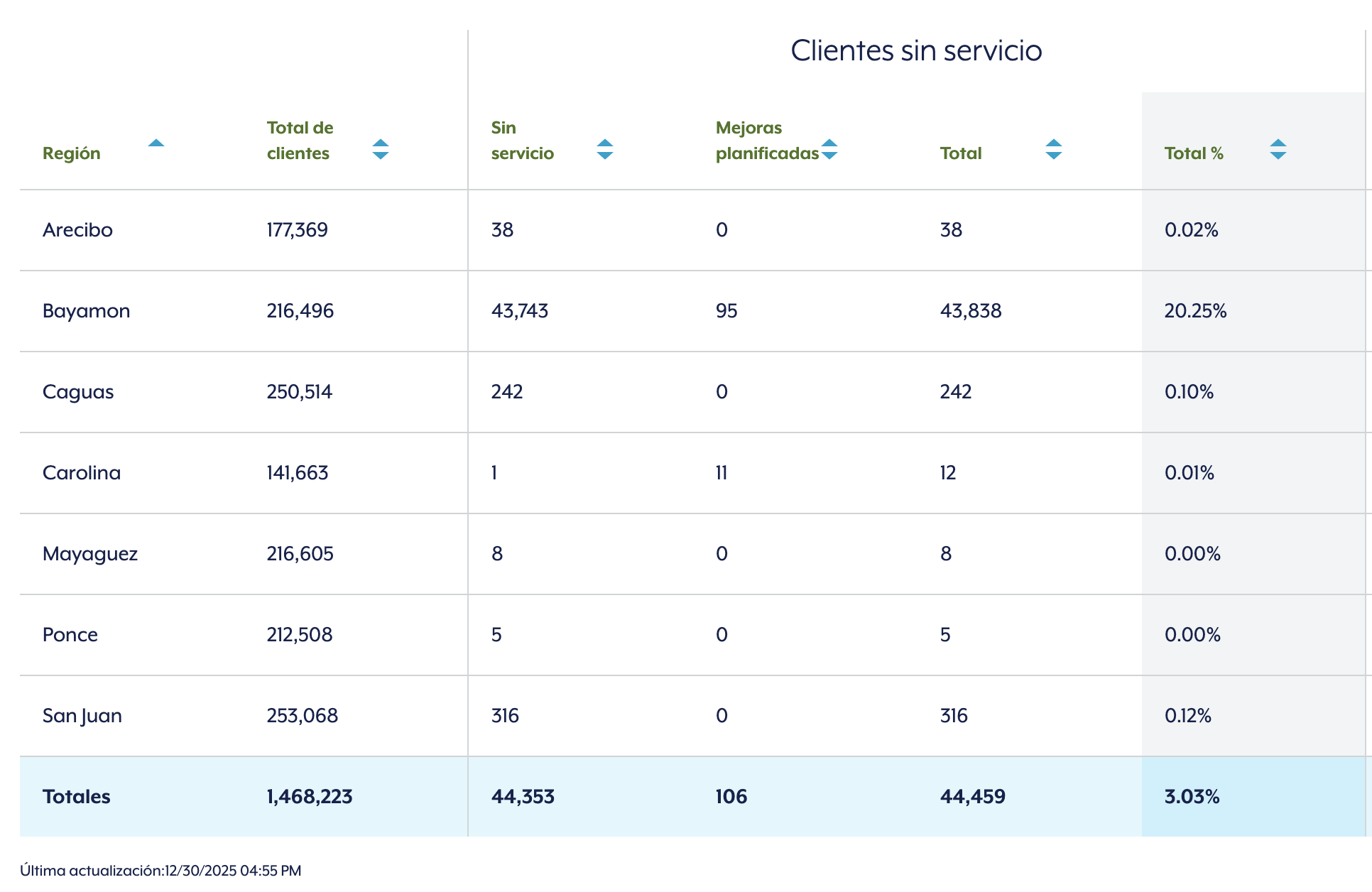The width and height of the screenshot is (1372, 892).
Task: Select the Arecibo region row
Action: pyautogui.click(x=77, y=230)
